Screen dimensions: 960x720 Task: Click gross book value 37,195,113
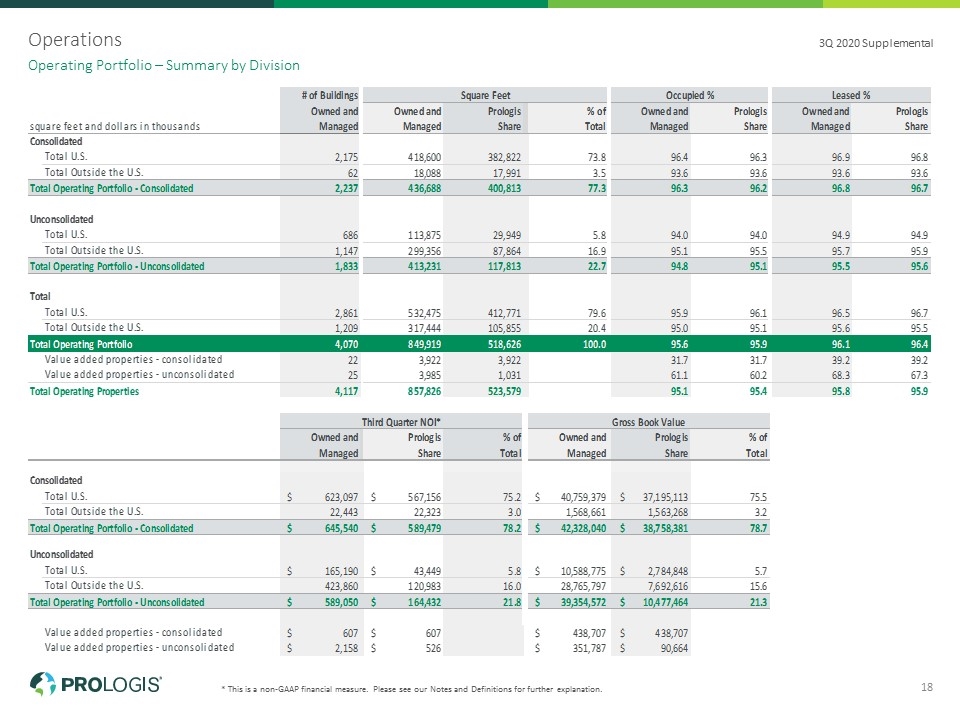(665, 498)
